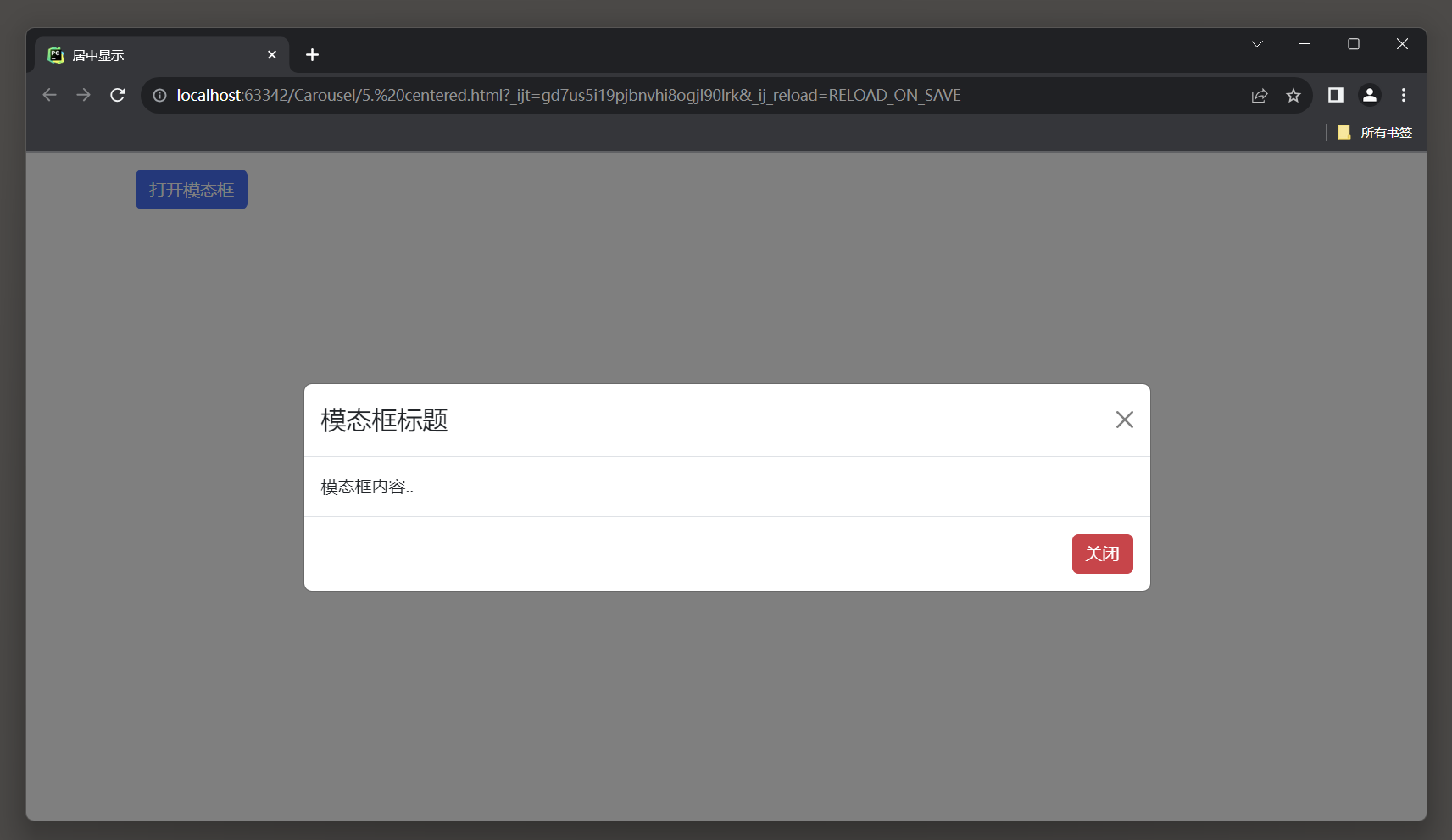Open the tab search dropdown arrow
Viewport: 1452px width, 840px height.
[1257, 44]
